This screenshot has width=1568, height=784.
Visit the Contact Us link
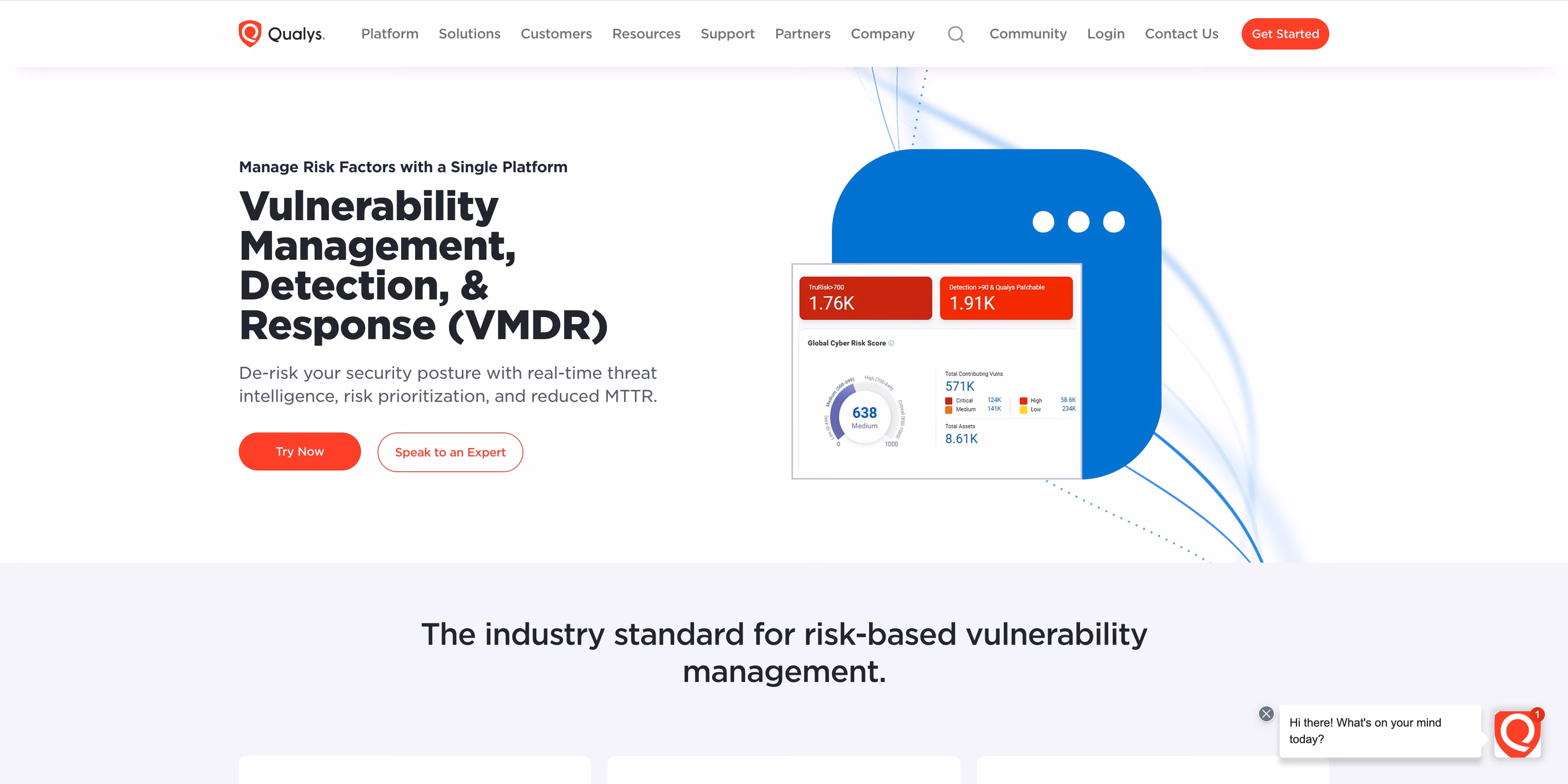coord(1181,33)
